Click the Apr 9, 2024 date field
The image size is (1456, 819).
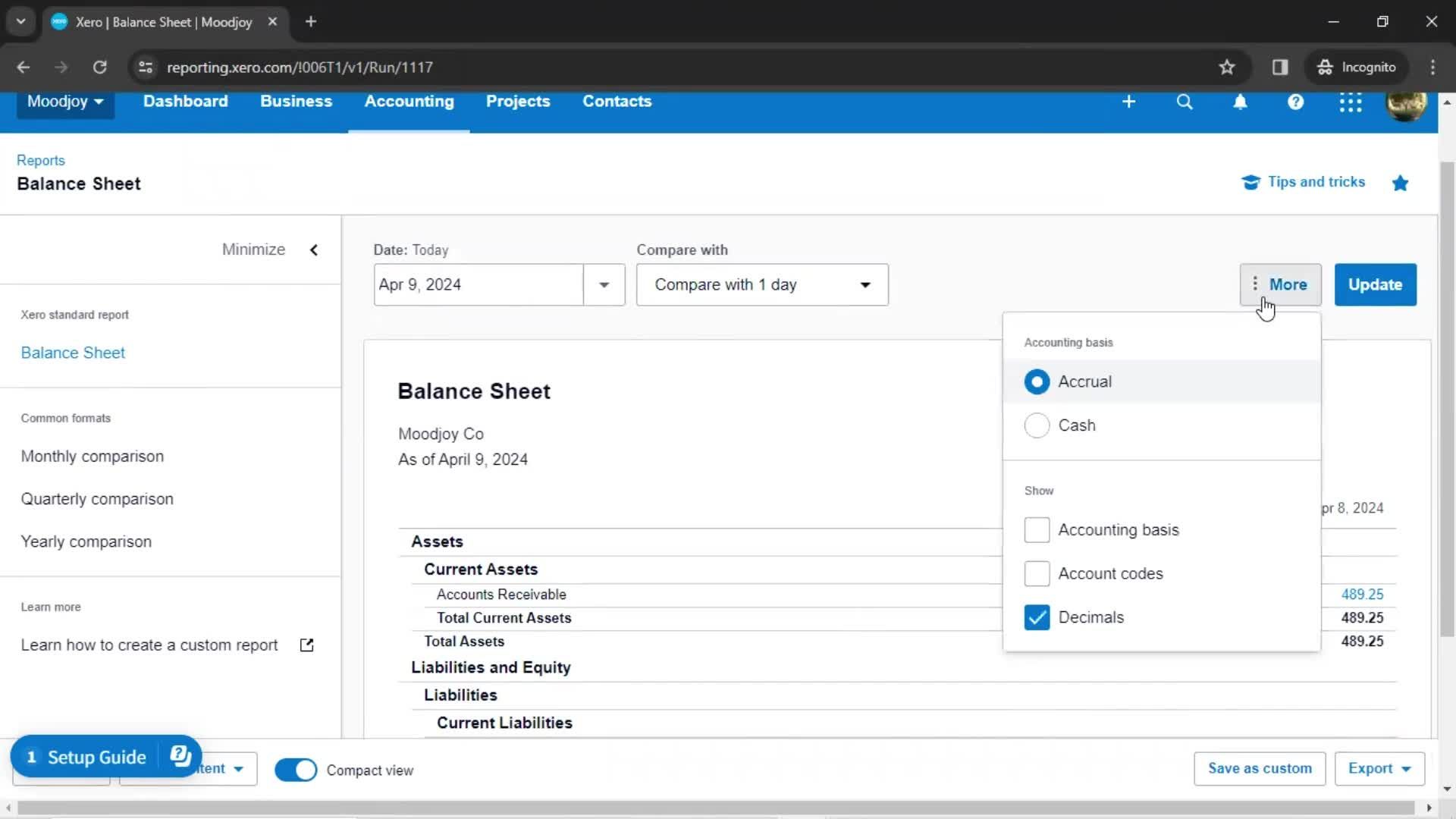point(479,285)
